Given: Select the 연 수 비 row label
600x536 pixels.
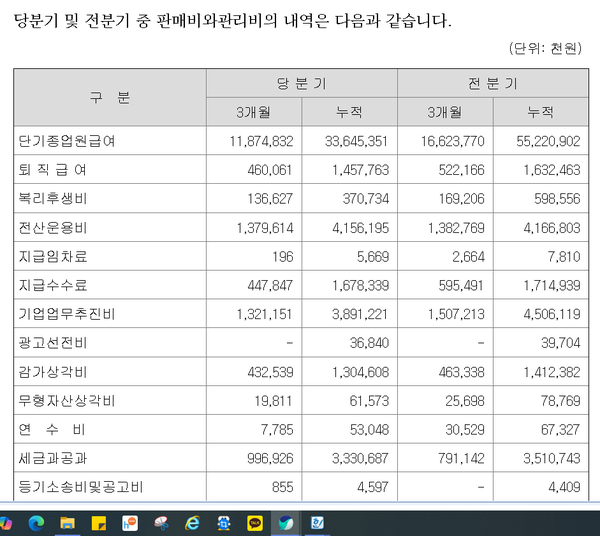Looking at the screenshot, I should click(x=52, y=429).
